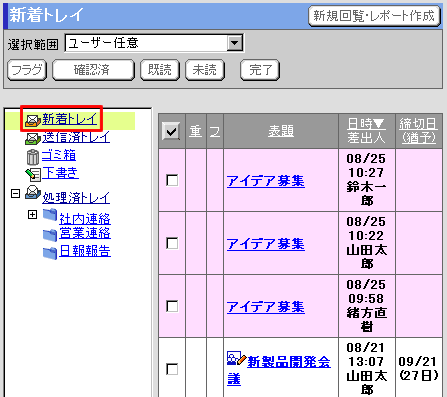Open the 処理済トレイ folder link
Screen dimensions: 447x397
coord(76,197)
